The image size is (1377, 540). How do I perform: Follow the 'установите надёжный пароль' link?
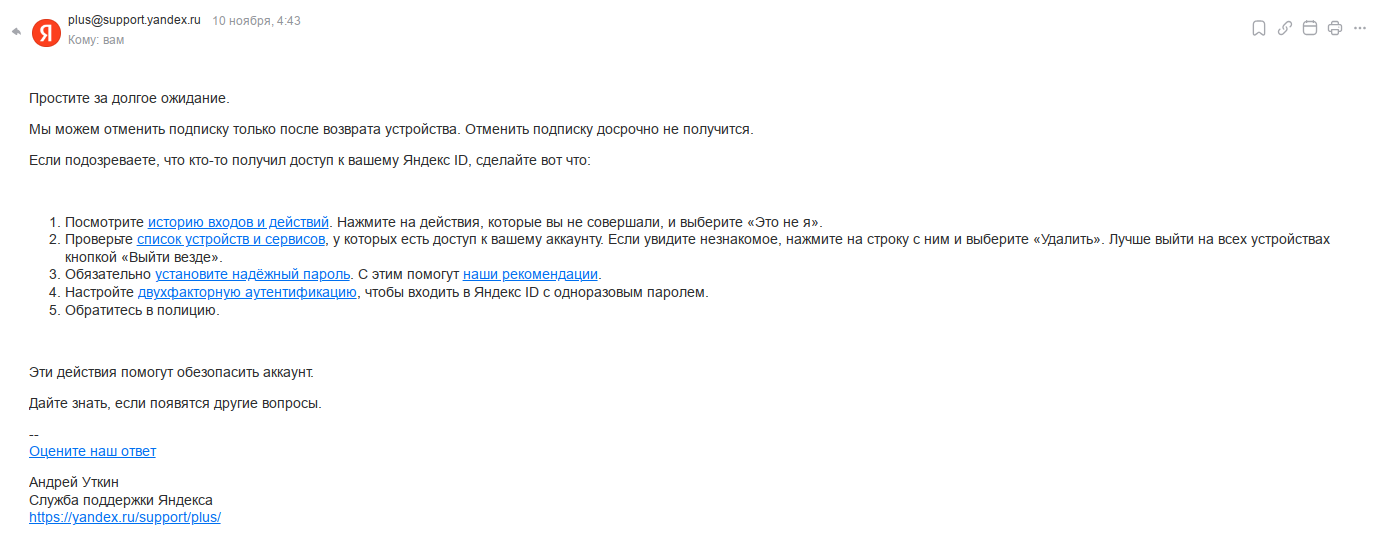point(253,274)
